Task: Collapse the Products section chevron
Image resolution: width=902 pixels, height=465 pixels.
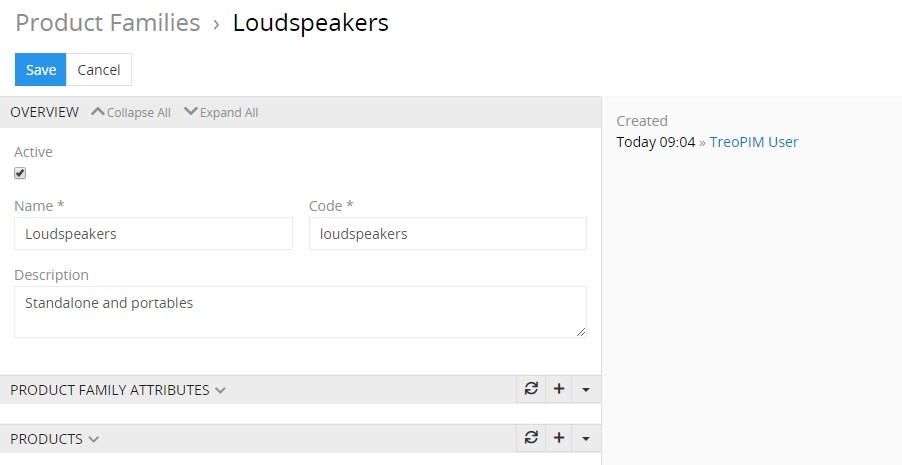Action: point(94,439)
